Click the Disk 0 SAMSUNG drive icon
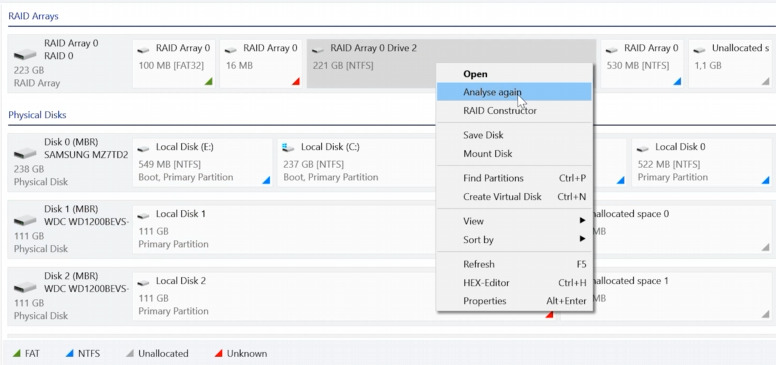 (25, 153)
